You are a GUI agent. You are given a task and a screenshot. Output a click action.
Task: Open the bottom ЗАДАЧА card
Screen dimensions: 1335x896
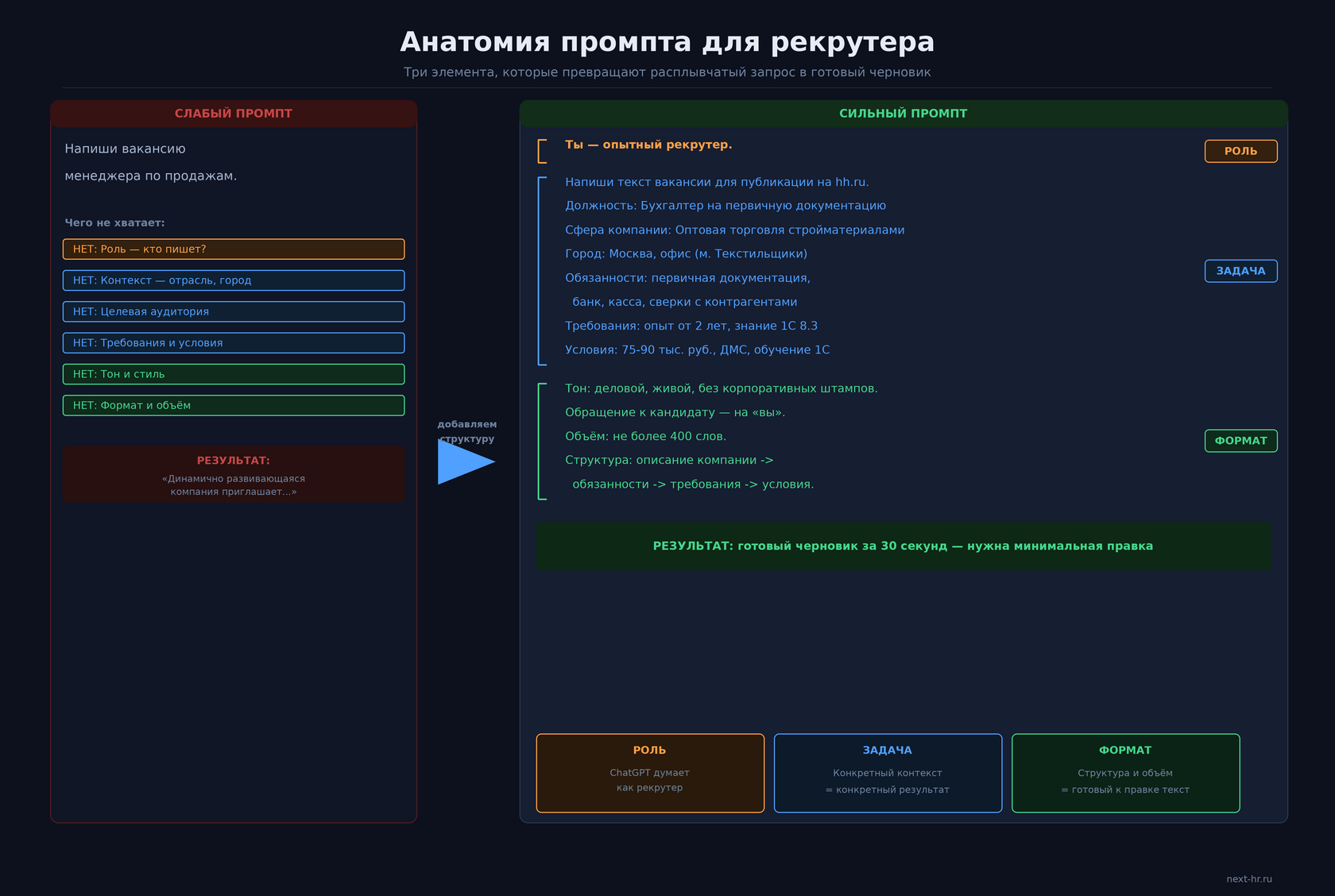coord(888,773)
